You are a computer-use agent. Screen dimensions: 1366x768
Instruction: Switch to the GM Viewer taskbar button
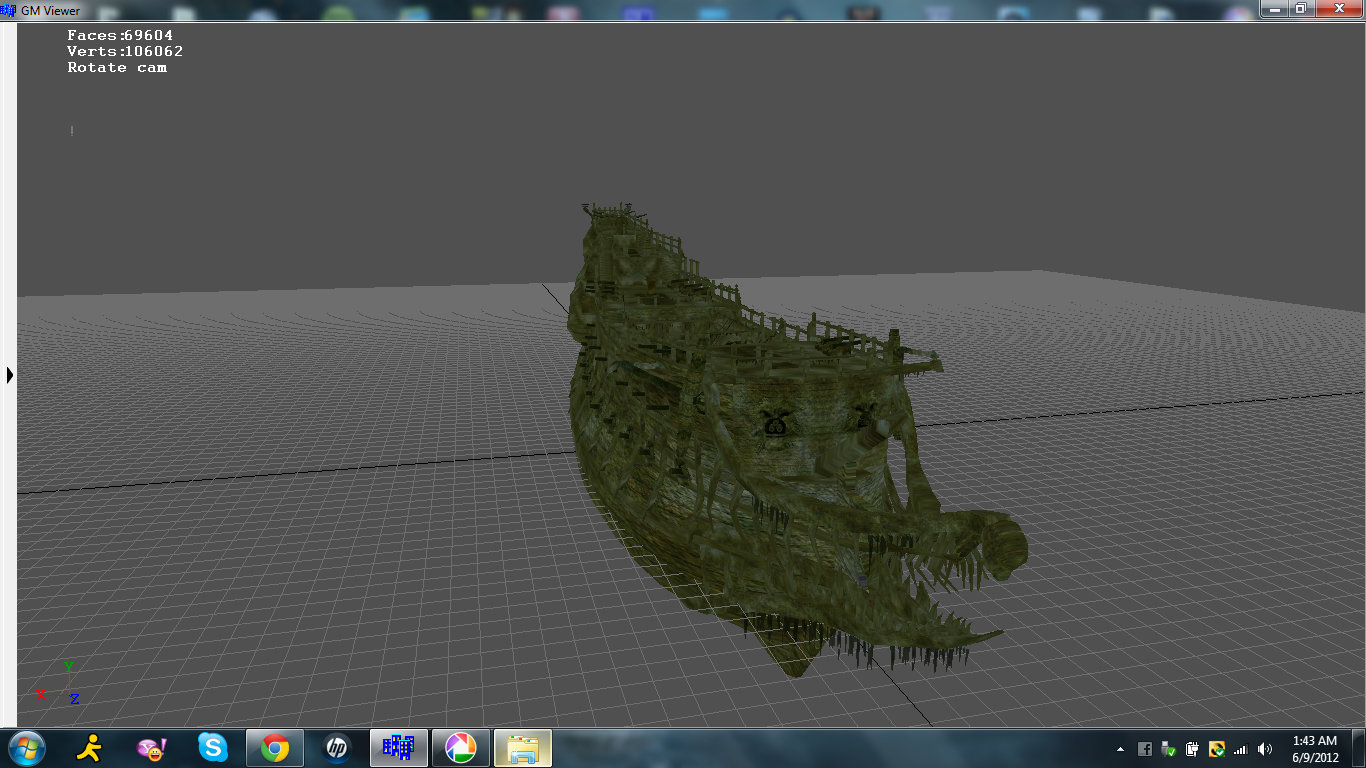[399, 747]
